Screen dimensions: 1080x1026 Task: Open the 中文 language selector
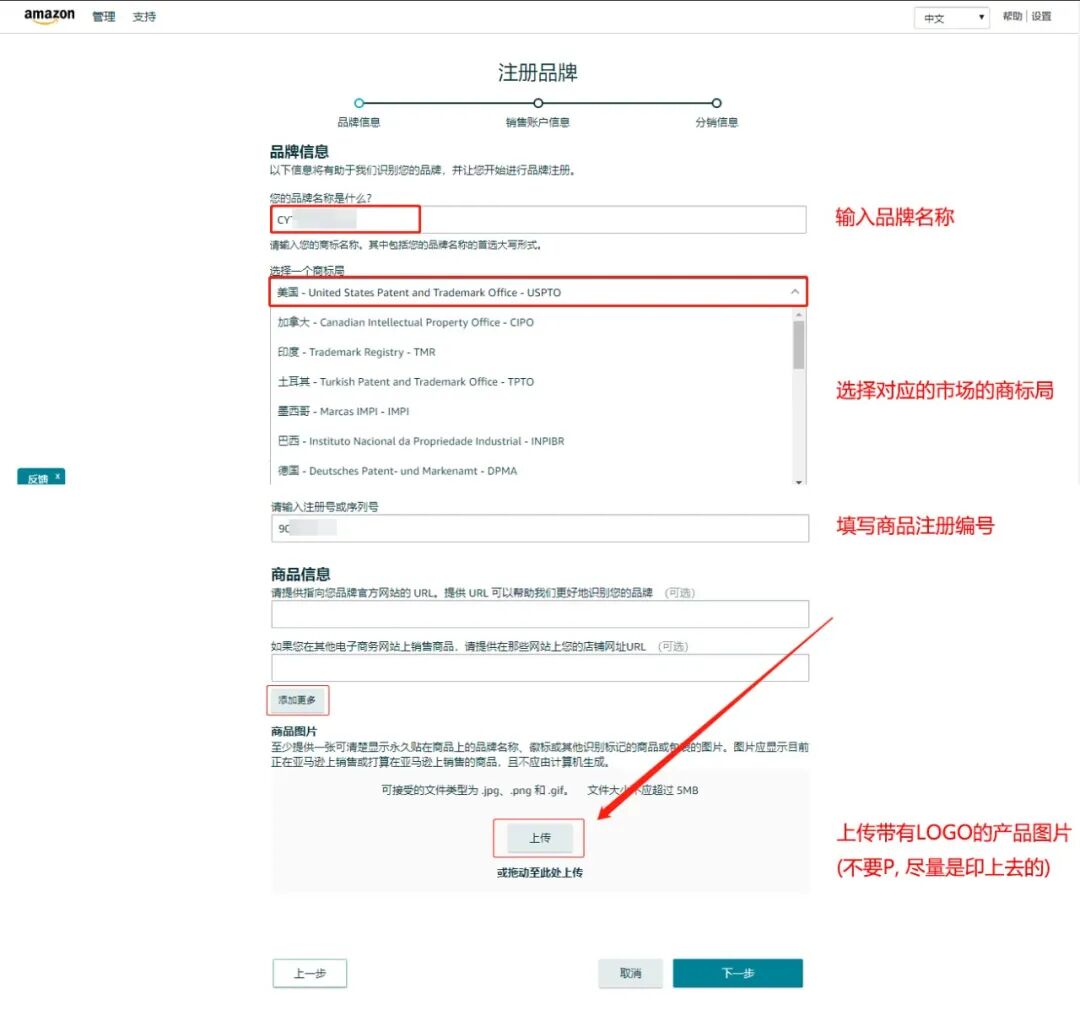tap(948, 17)
